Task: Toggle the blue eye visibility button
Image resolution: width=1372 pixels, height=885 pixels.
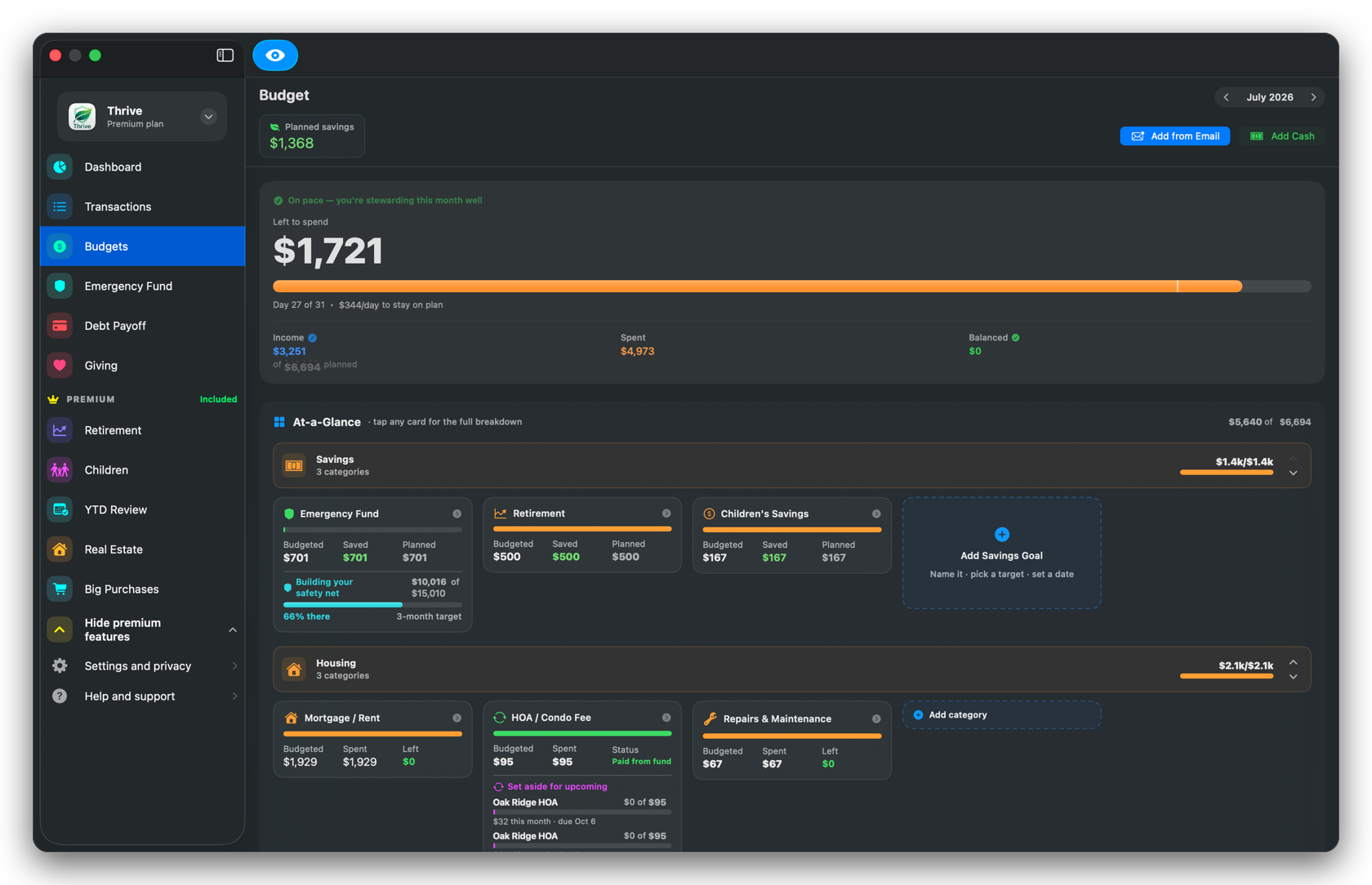Action: tap(275, 56)
